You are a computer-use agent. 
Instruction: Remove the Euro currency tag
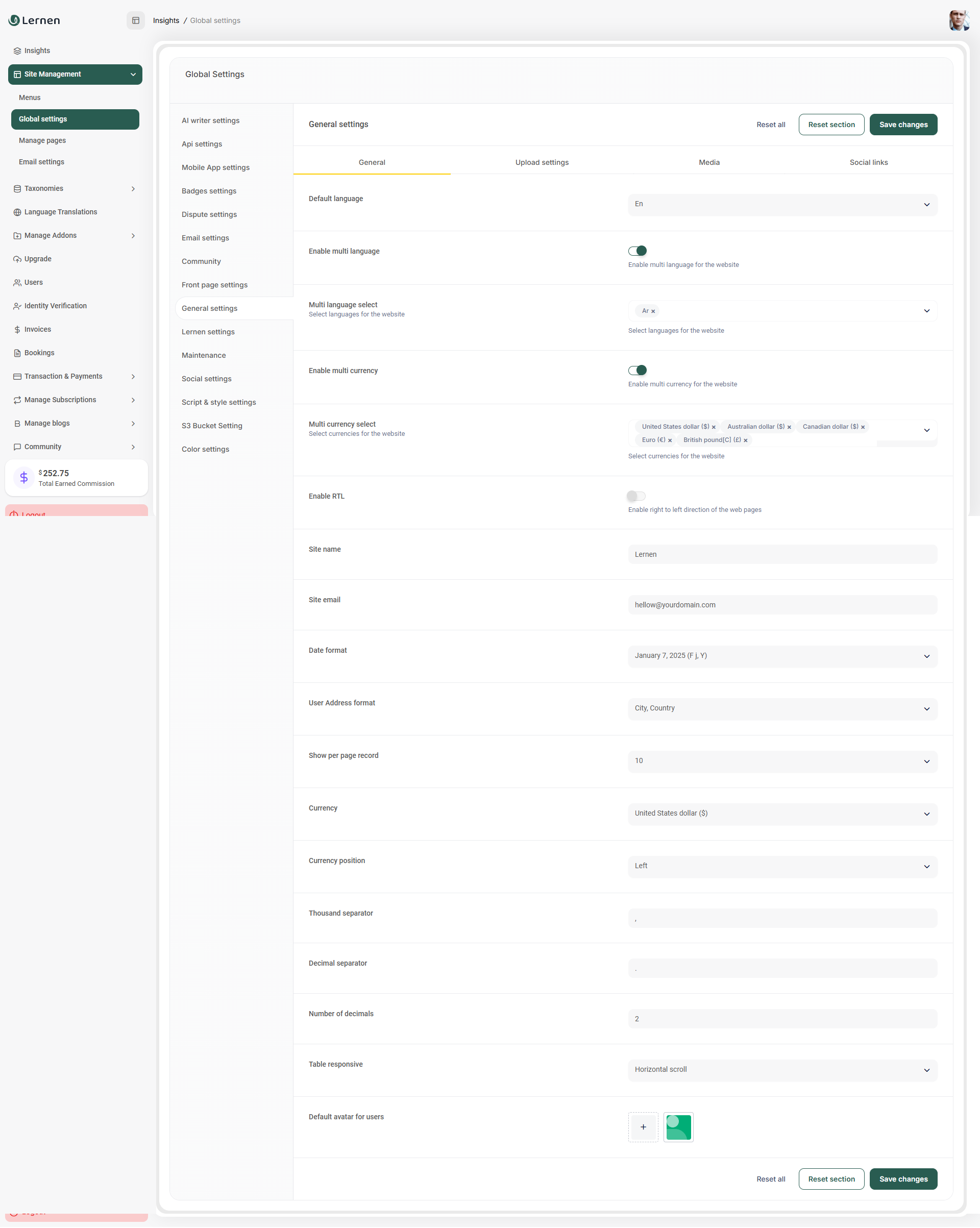670,440
